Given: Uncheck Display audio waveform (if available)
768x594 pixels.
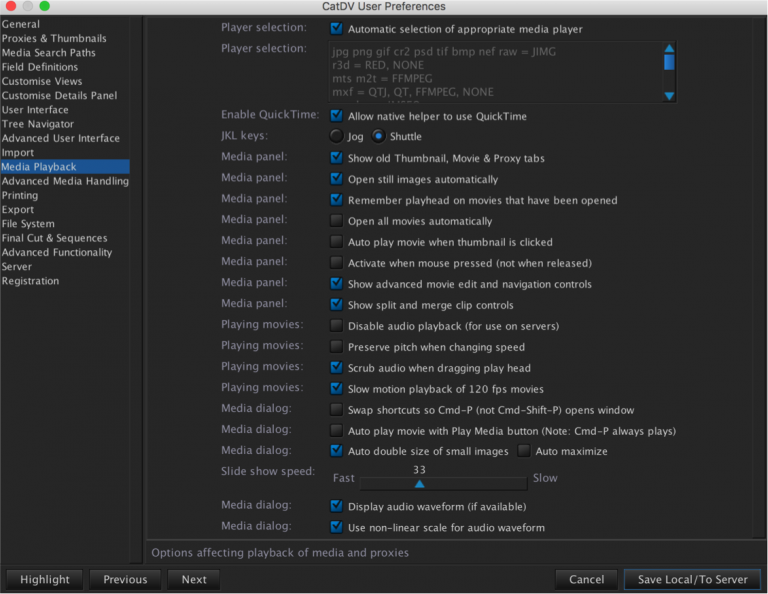Looking at the screenshot, I should (x=336, y=506).
